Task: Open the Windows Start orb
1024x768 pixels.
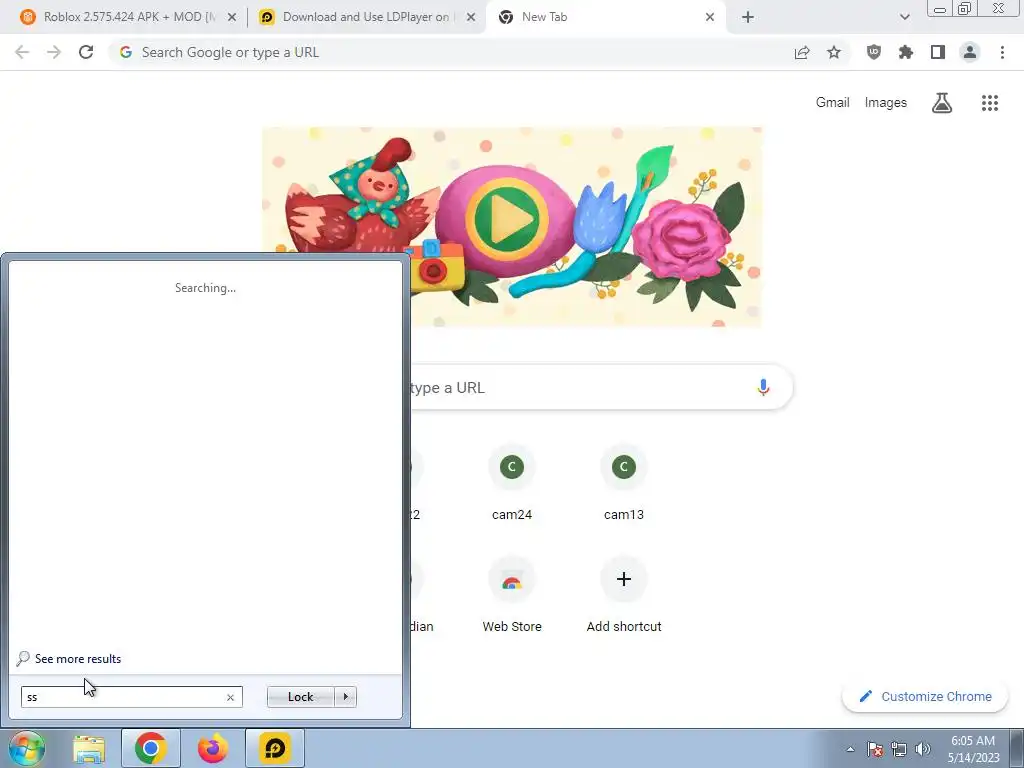Action: coord(27,748)
